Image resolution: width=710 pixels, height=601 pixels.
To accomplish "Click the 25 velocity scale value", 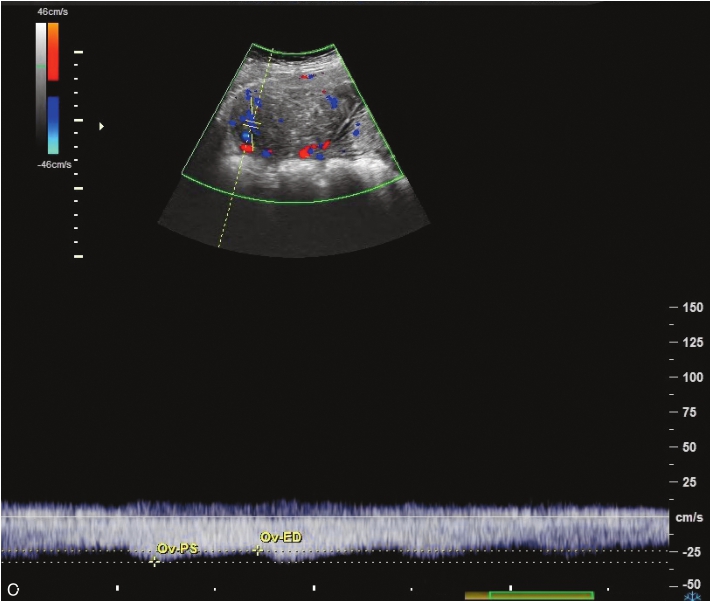I will 689,482.
